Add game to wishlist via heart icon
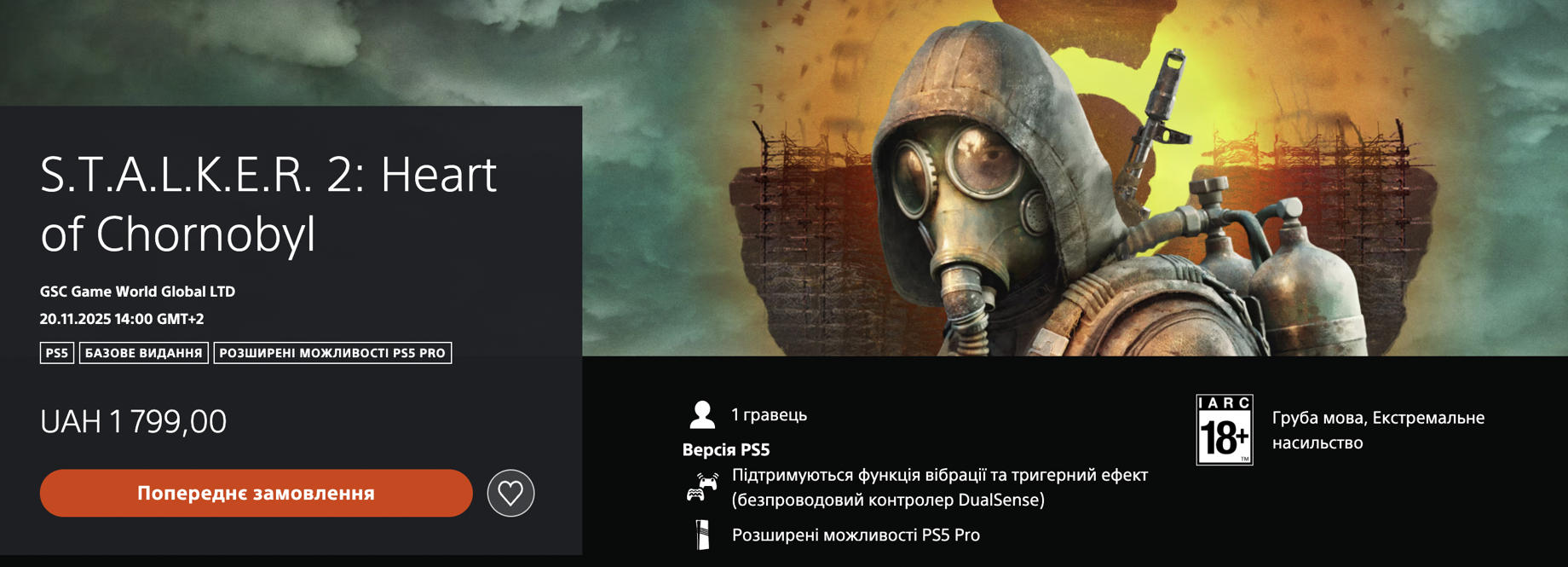The width and height of the screenshot is (1568, 567). click(x=510, y=493)
